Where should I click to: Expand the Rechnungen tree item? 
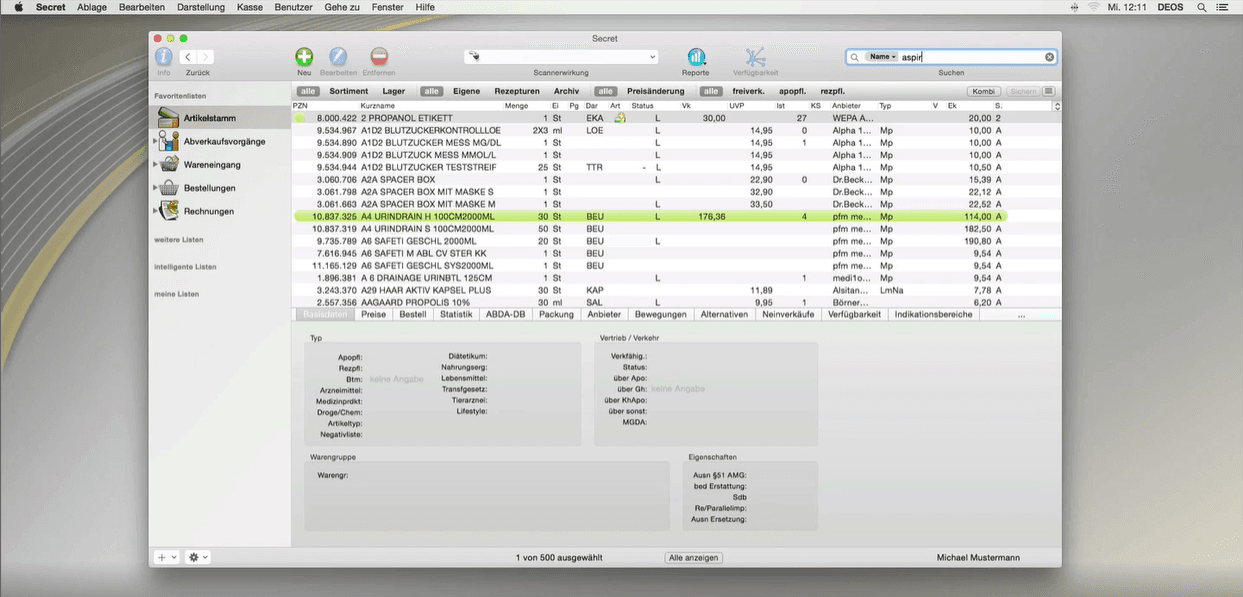(x=155, y=211)
